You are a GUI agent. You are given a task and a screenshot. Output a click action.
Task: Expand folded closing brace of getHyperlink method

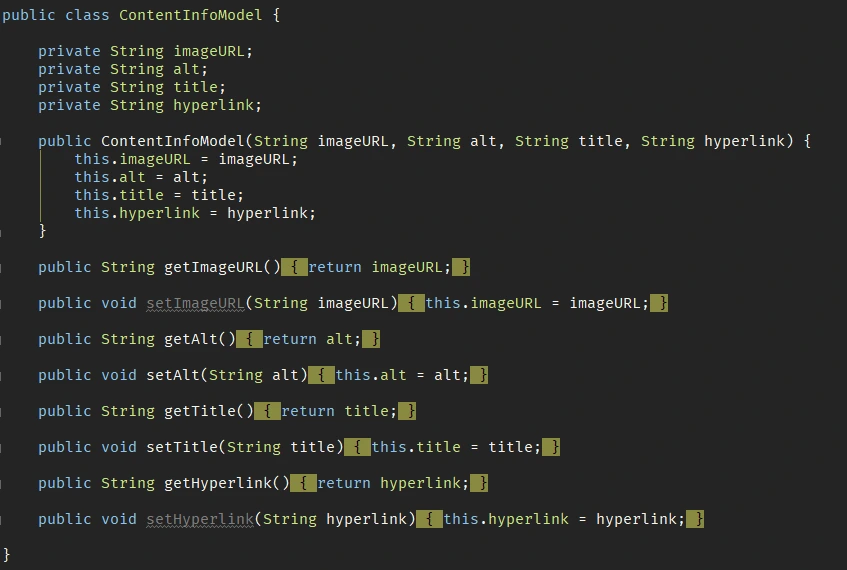[x=479, y=483]
